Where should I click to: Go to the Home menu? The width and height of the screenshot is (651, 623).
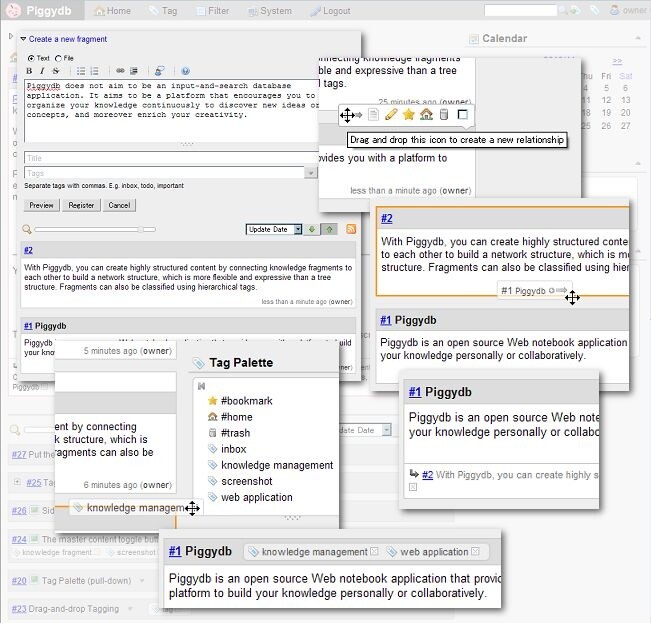113,11
